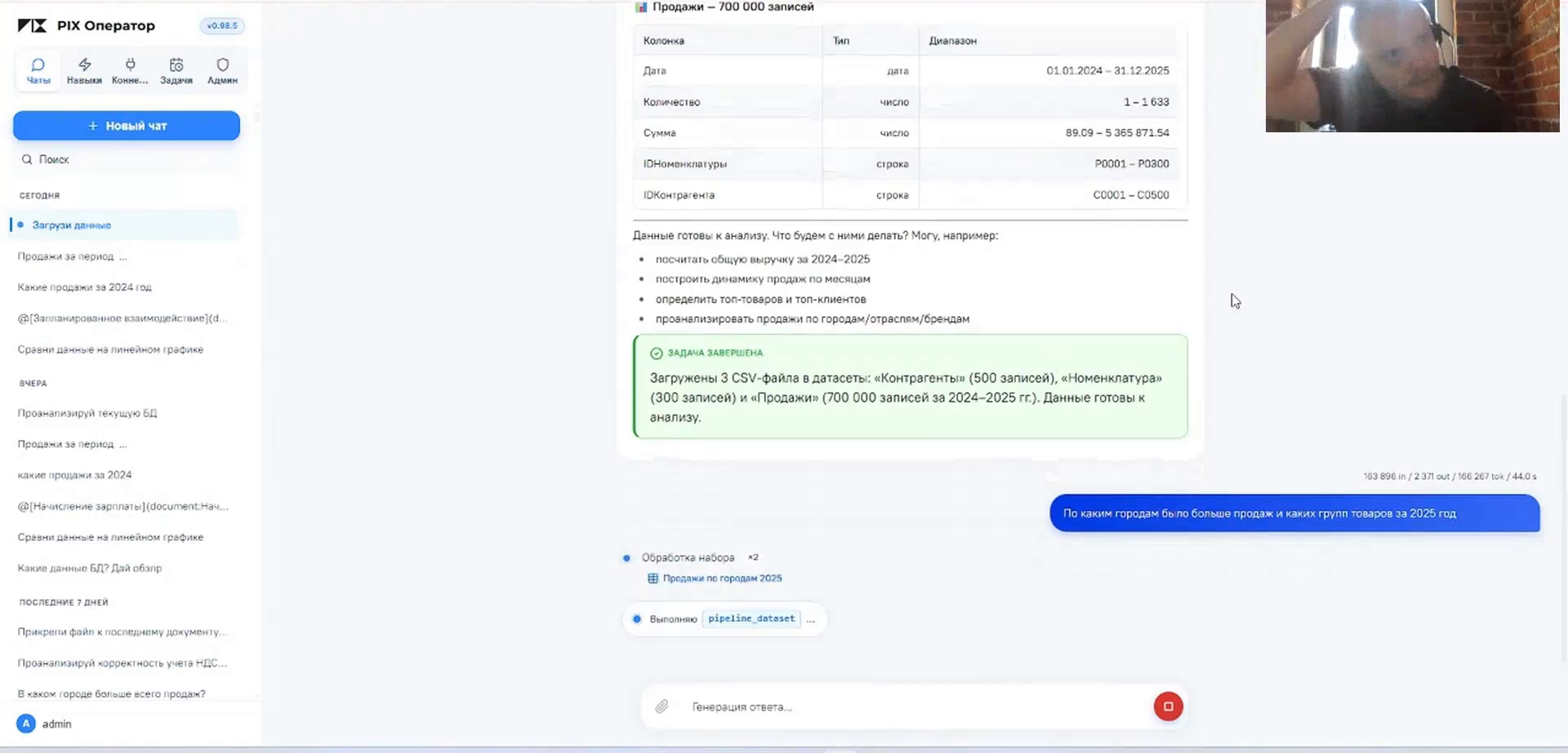1568x753 pixels.
Task: Click the Задача завершена checkmark icon
Action: 656,354
